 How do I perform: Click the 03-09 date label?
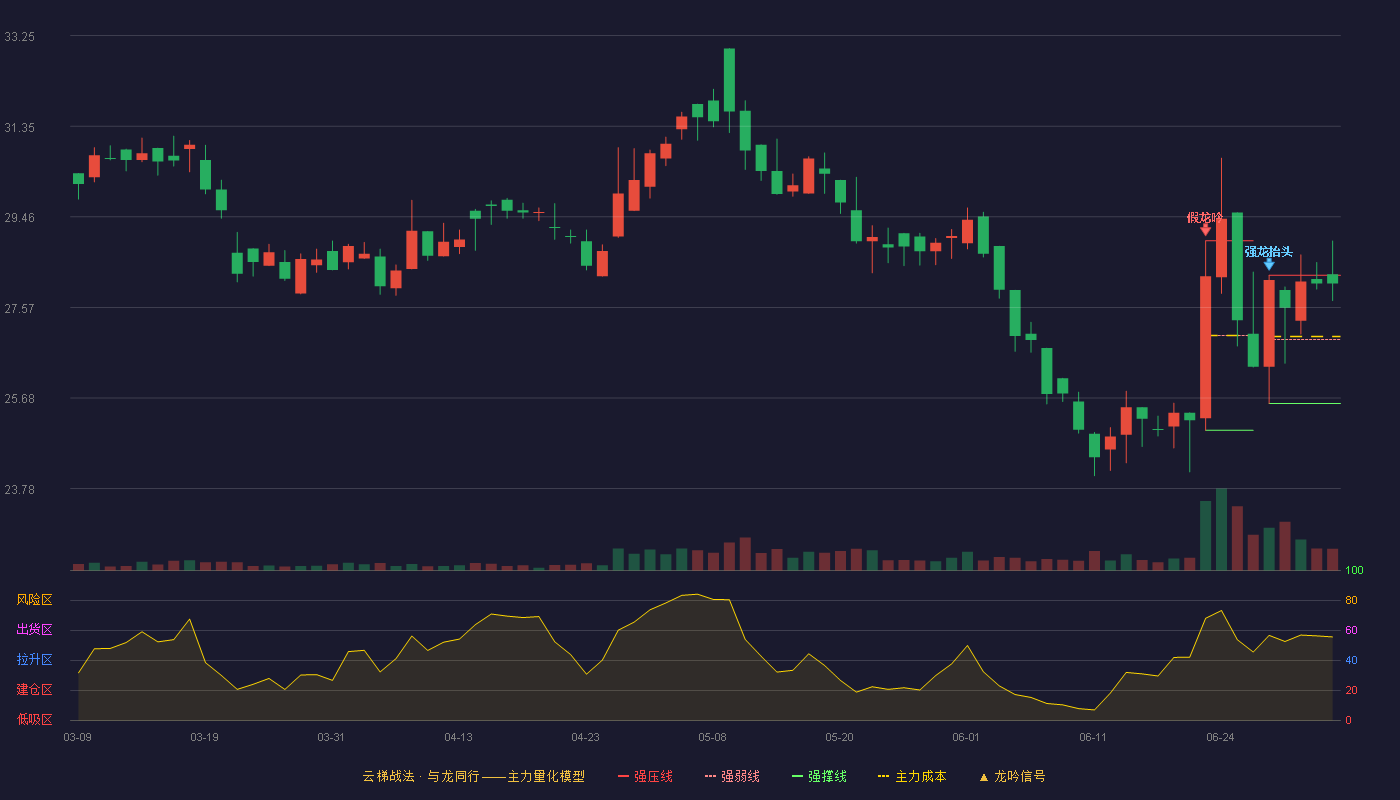[x=78, y=737]
